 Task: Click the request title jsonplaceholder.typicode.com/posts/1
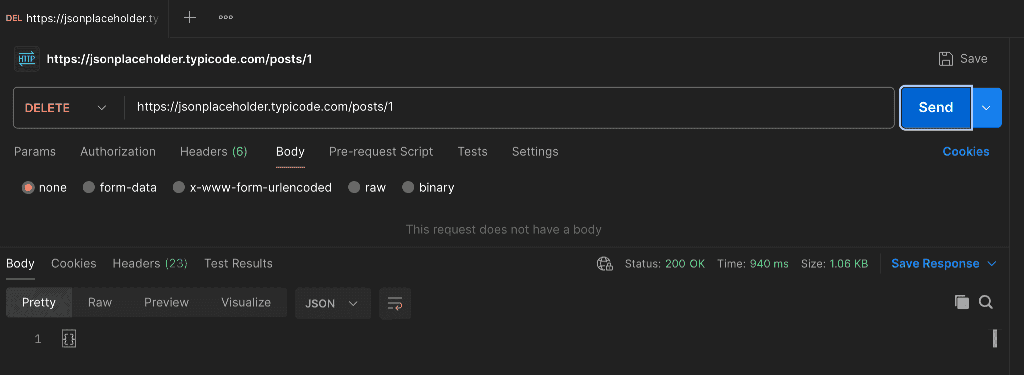[180, 59]
